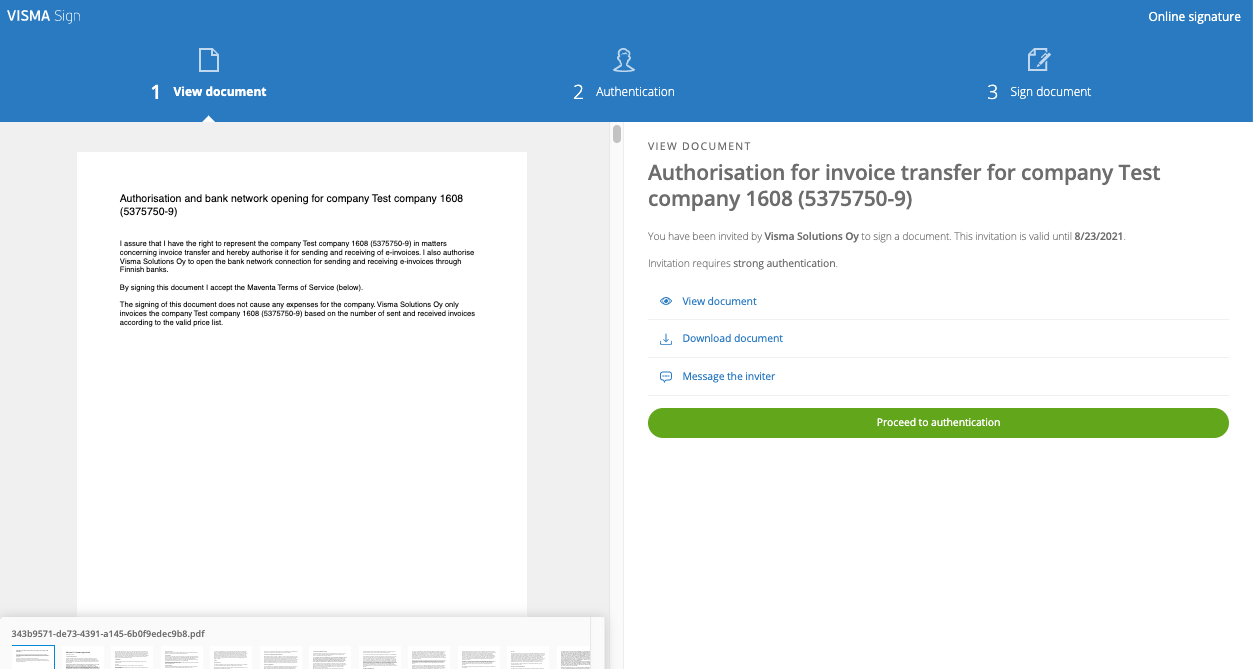Click the Visma Sign logo

click(x=44, y=16)
